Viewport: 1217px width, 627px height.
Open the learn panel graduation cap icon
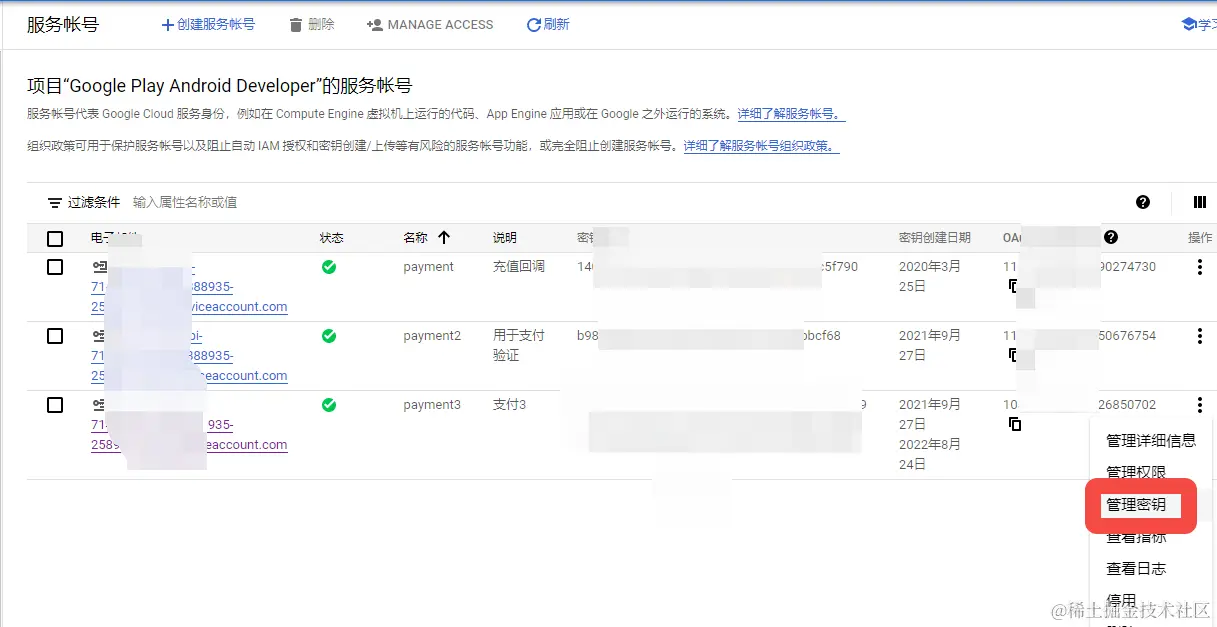tap(1189, 24)
